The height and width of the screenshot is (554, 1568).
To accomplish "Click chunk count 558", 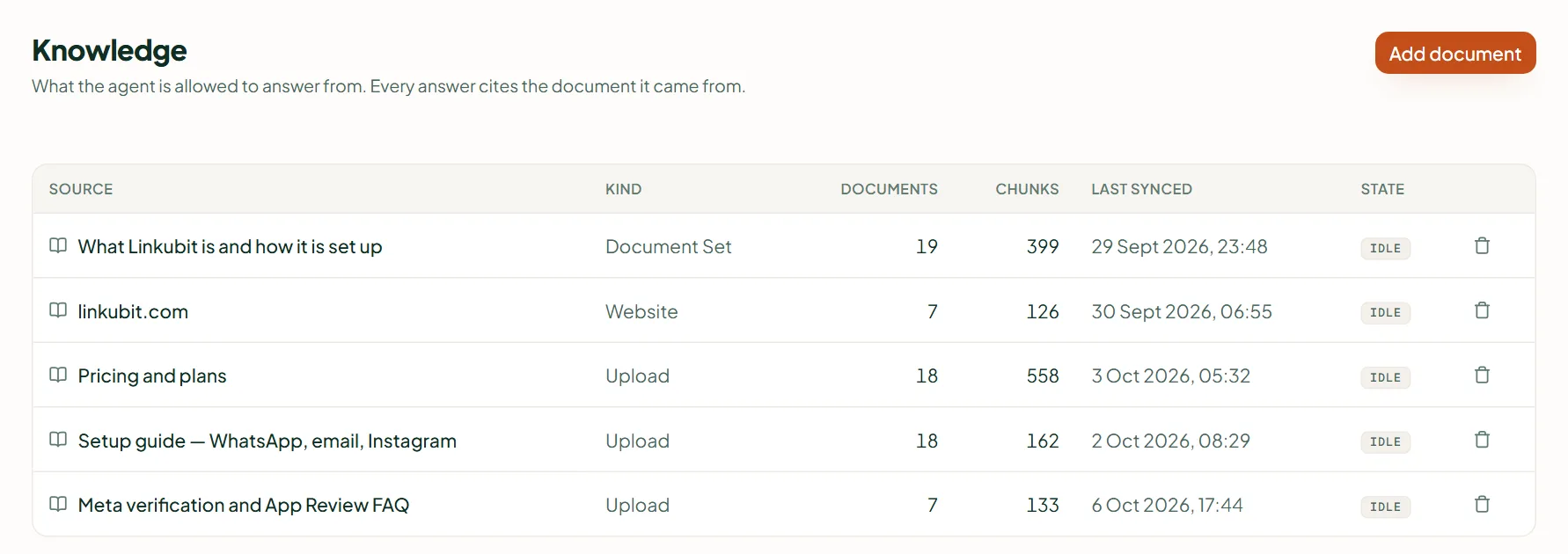I will pos(1043,375).
